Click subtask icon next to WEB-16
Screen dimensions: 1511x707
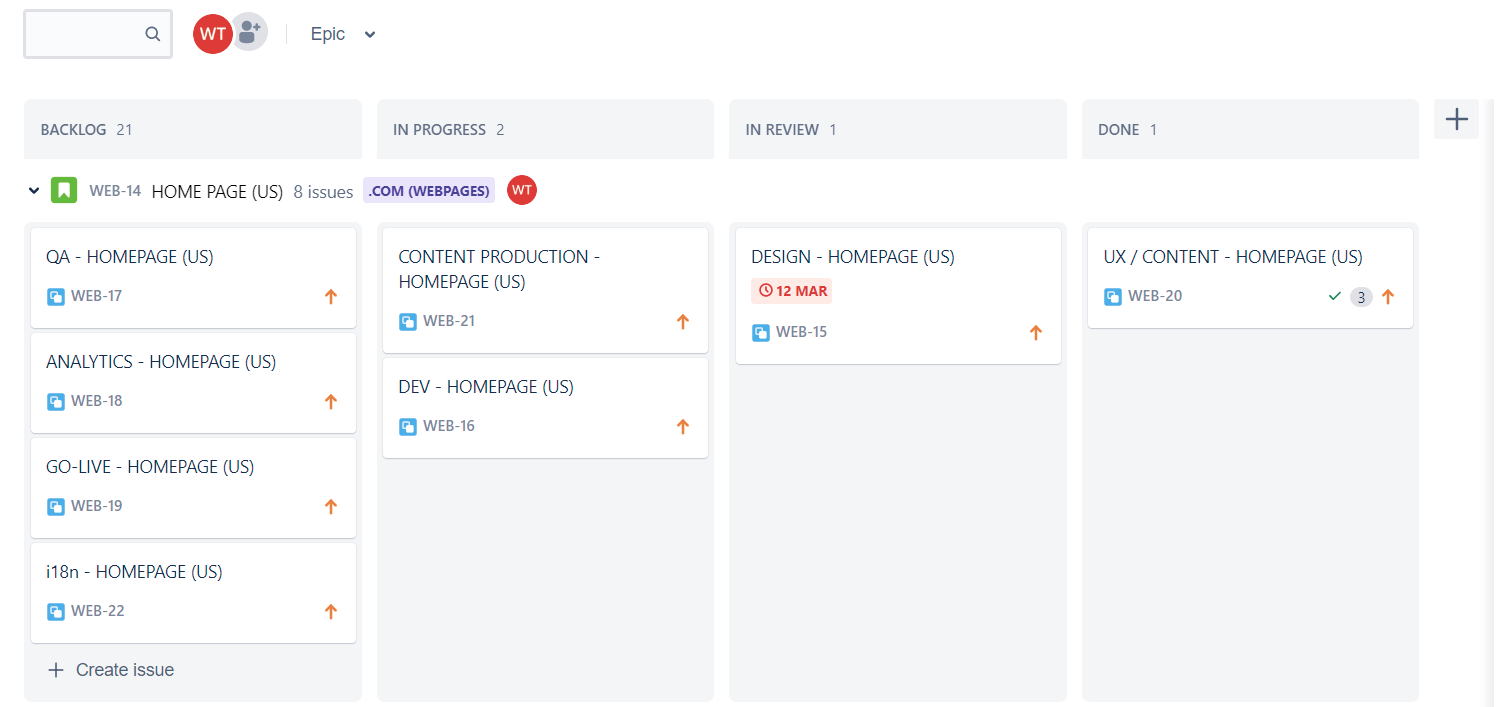pos(407,426)
